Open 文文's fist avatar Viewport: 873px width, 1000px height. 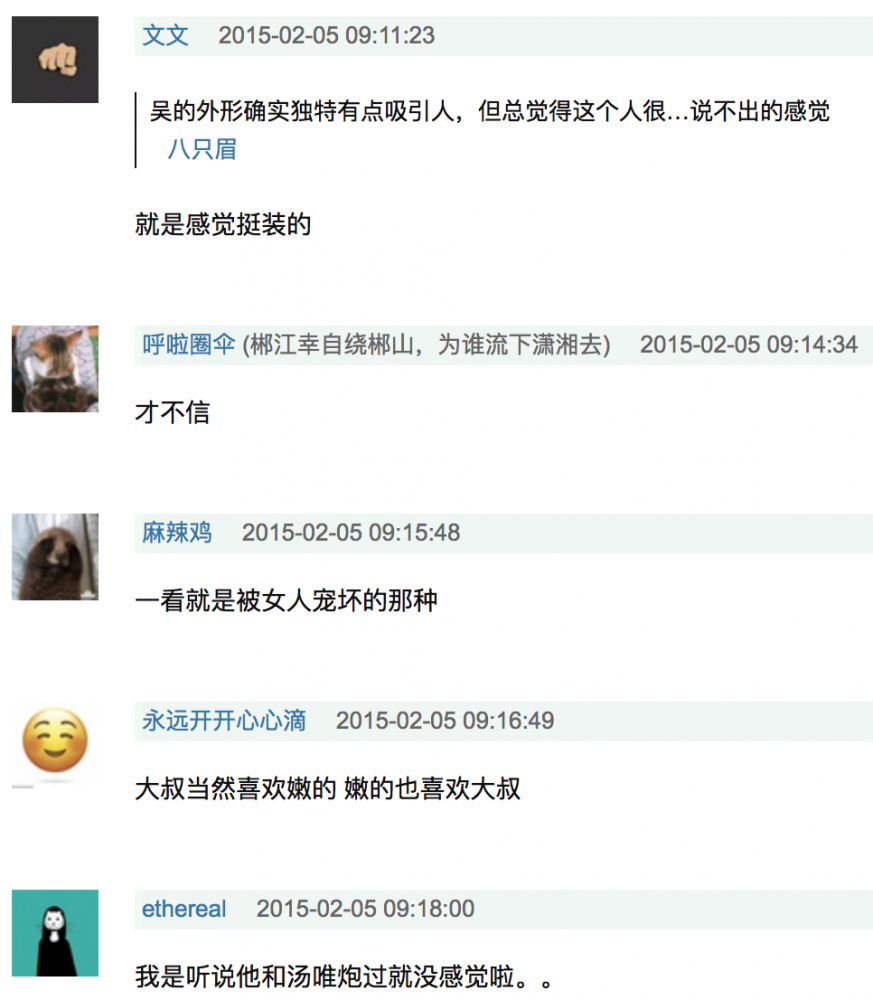tap(55, 59)
